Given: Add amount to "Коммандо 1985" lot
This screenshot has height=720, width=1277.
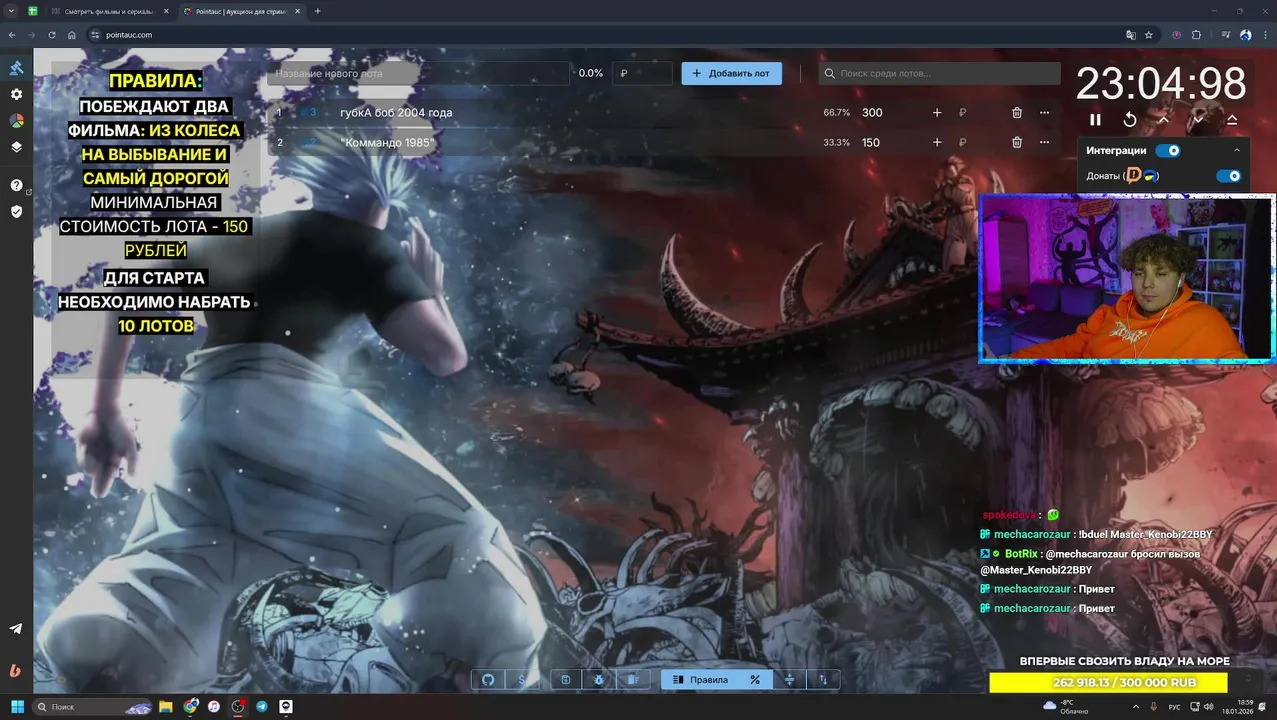Looking at the screenshot, I should pyautogui.click(x=937, y=143).
